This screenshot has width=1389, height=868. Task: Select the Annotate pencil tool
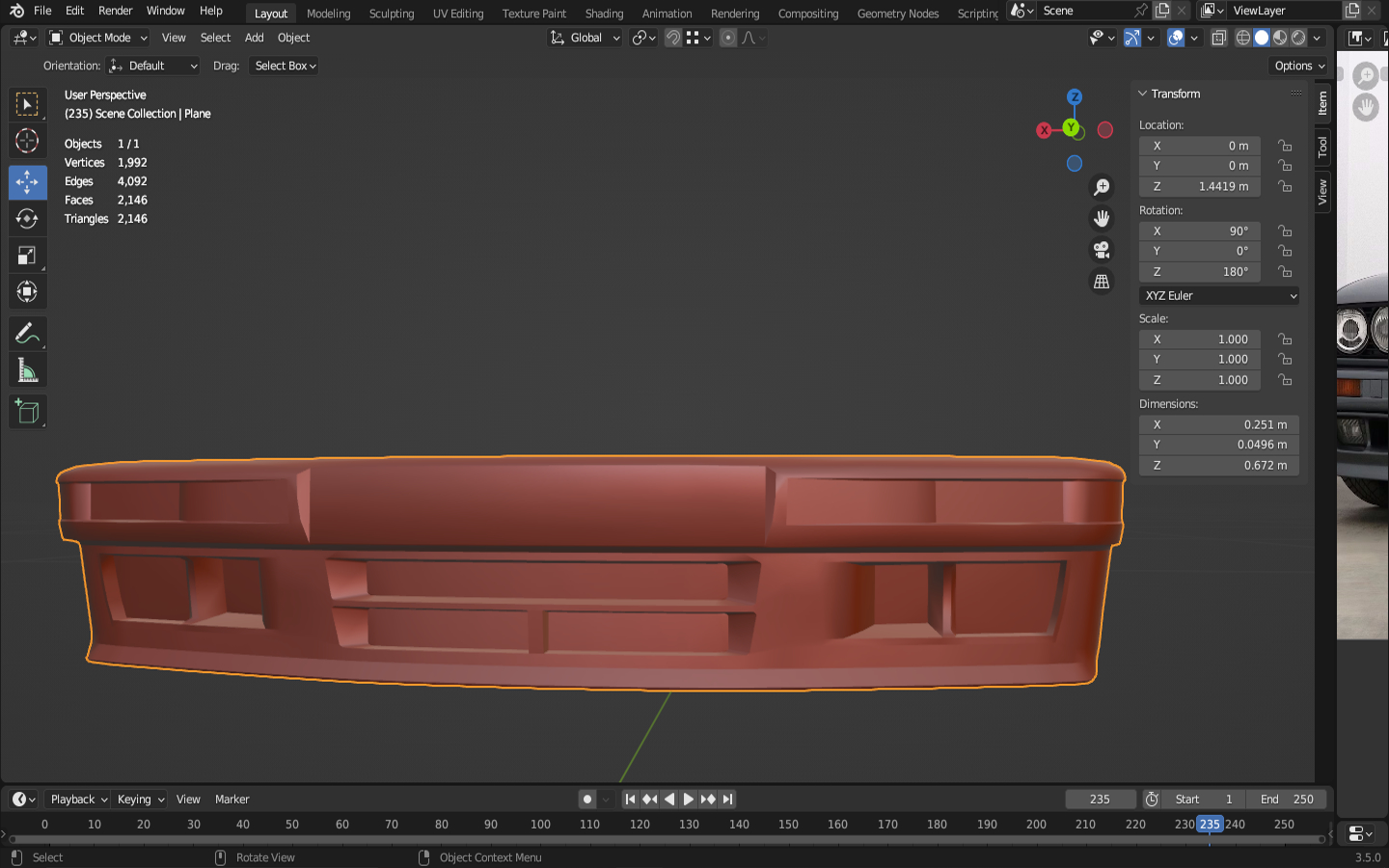pos(27,335)
